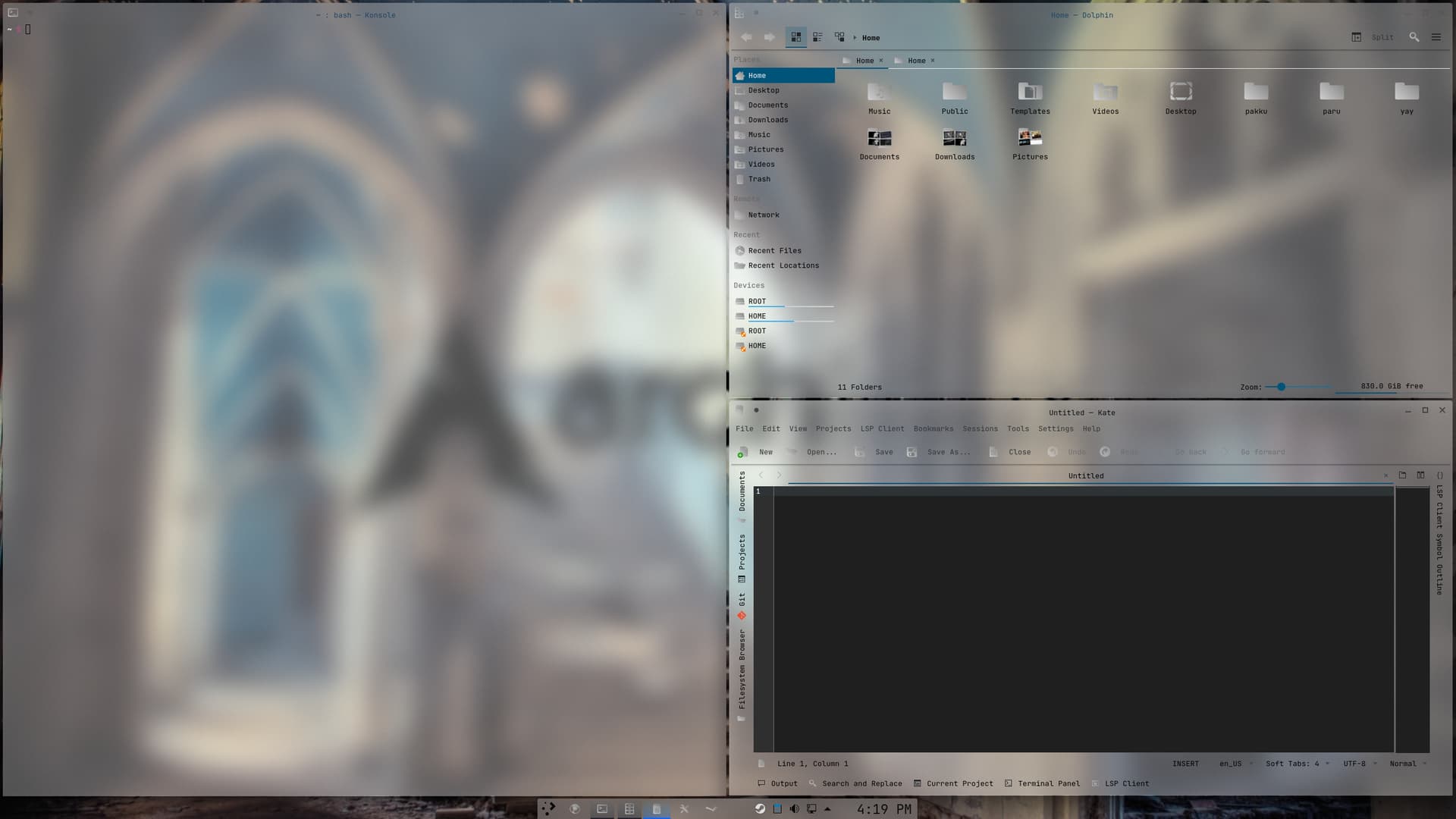
Task: Toggle Kate's Terminal Panel
Action: [x=1042, y=783]
